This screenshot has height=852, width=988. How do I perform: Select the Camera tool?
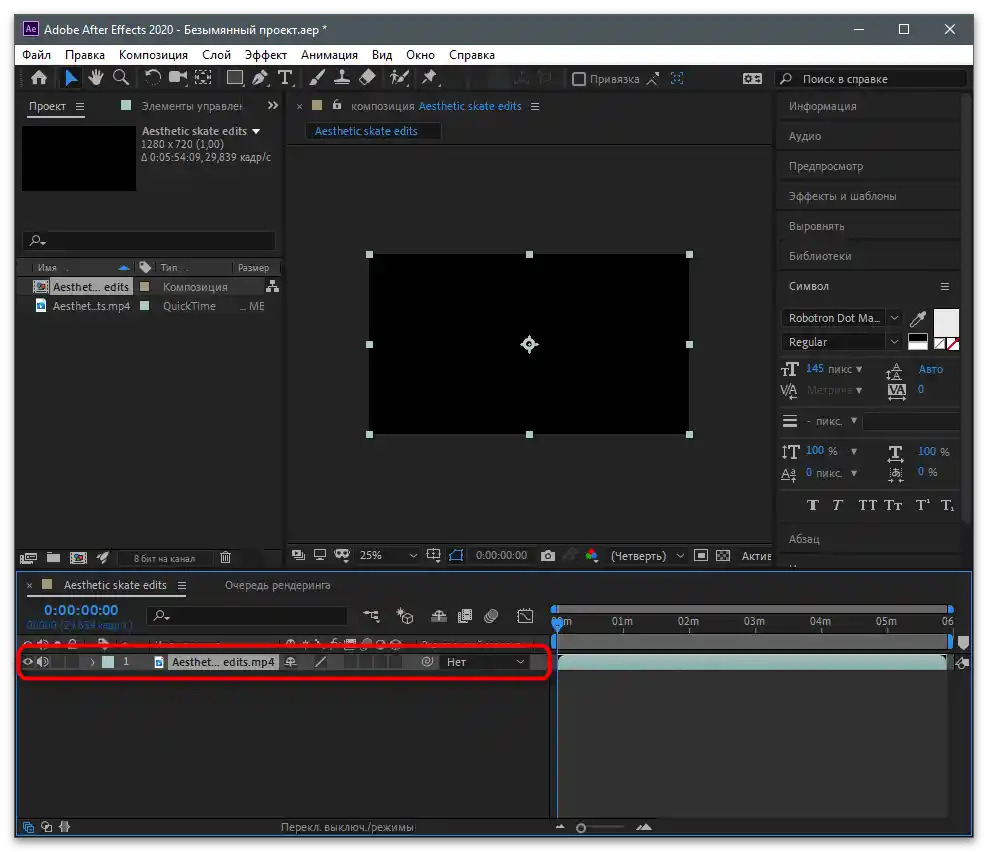[x=178, y=78]
